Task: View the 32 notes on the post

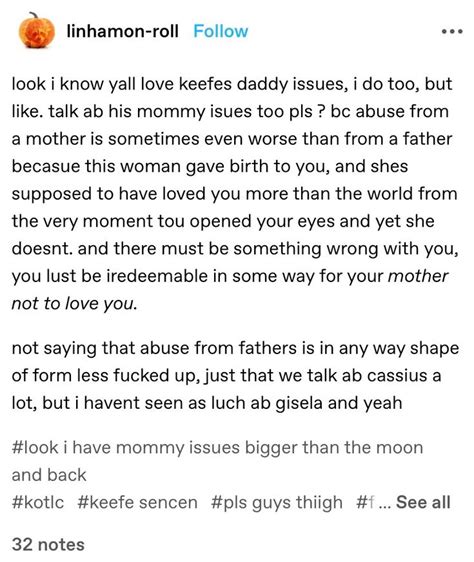Action: (48, 544)
